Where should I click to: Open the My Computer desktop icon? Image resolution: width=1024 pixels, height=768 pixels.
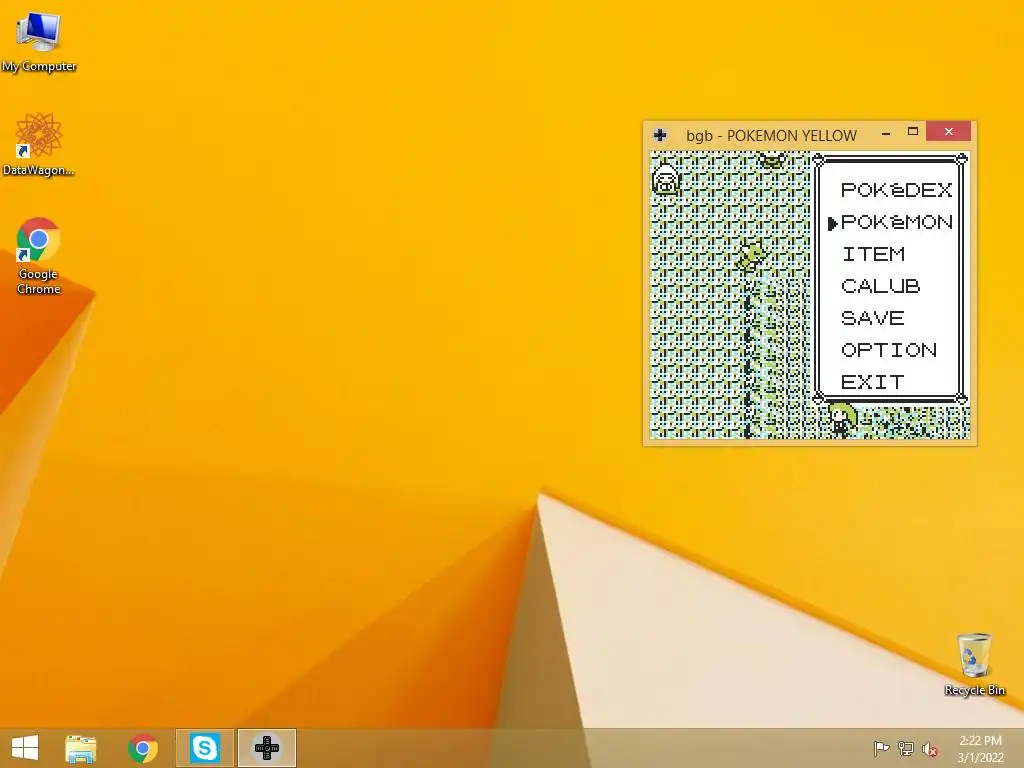pyautogui.click(x=39, y=41)
